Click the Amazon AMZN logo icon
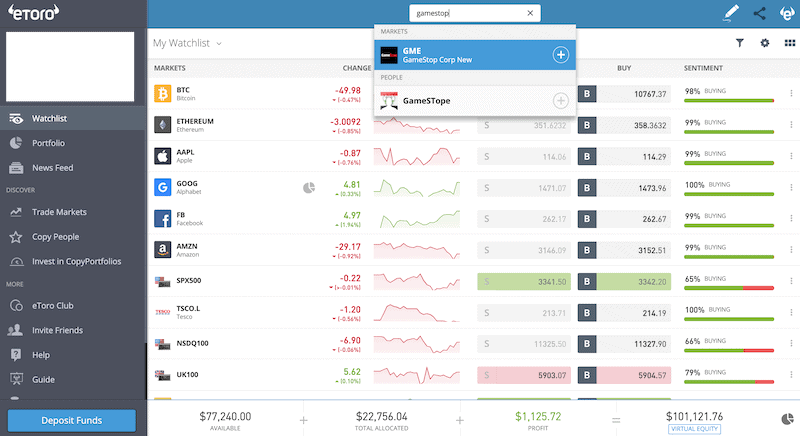Screen dimensions: 800x436 (x=162, y=250)
